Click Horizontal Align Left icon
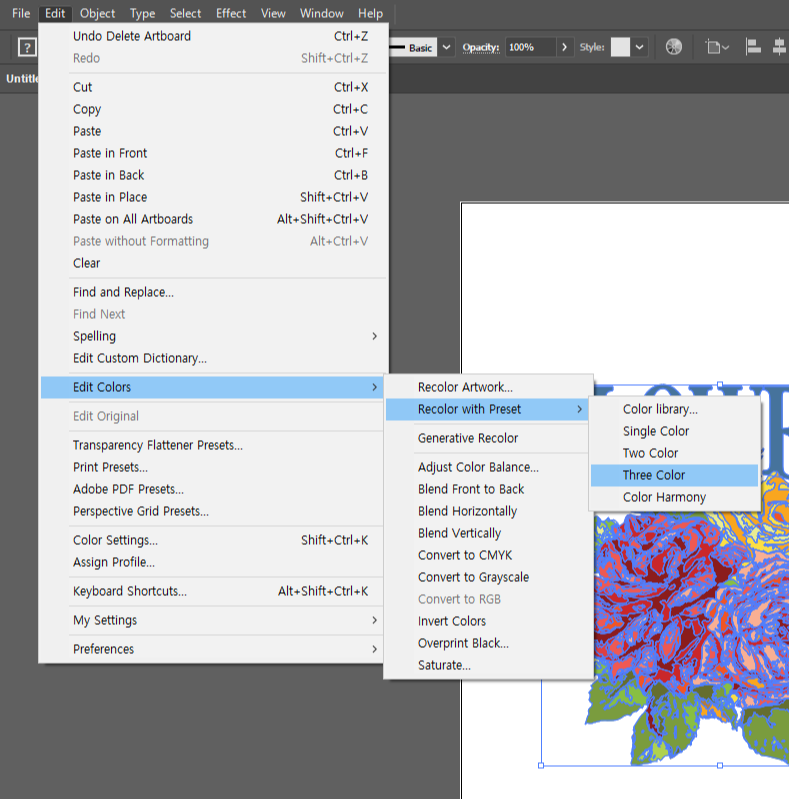 click(x=753, y=47)
